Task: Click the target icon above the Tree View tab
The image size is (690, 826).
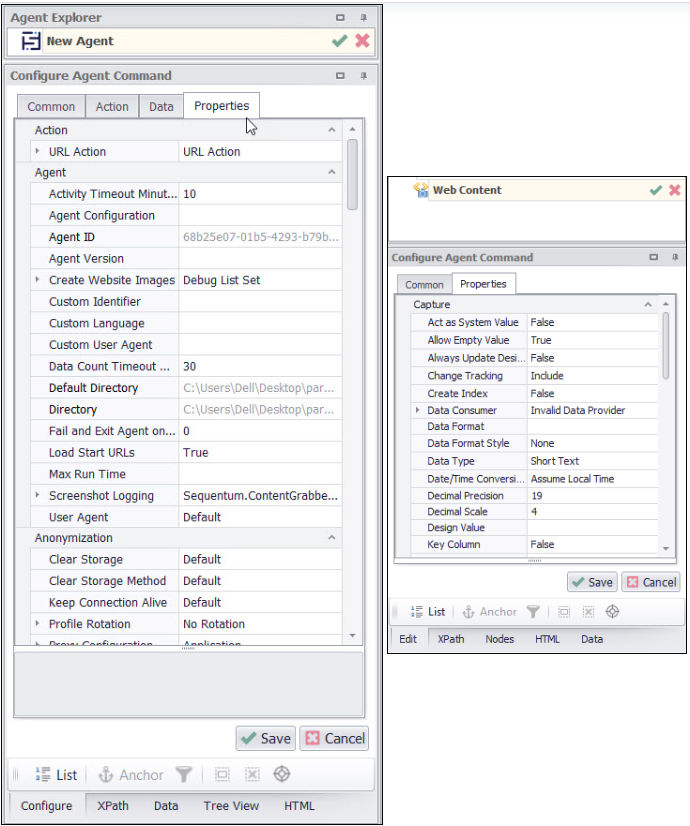Action: [x=282, y=774]
